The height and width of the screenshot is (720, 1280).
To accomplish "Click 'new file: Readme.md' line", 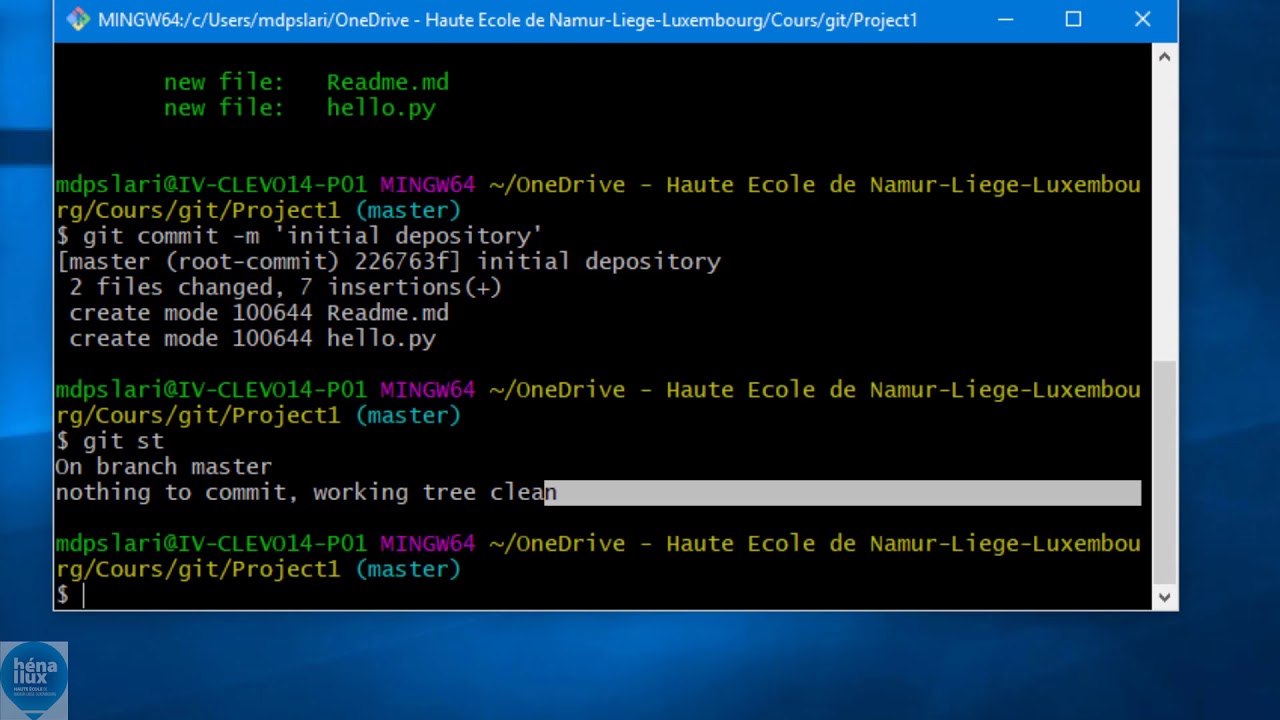I will coord(306,83).
